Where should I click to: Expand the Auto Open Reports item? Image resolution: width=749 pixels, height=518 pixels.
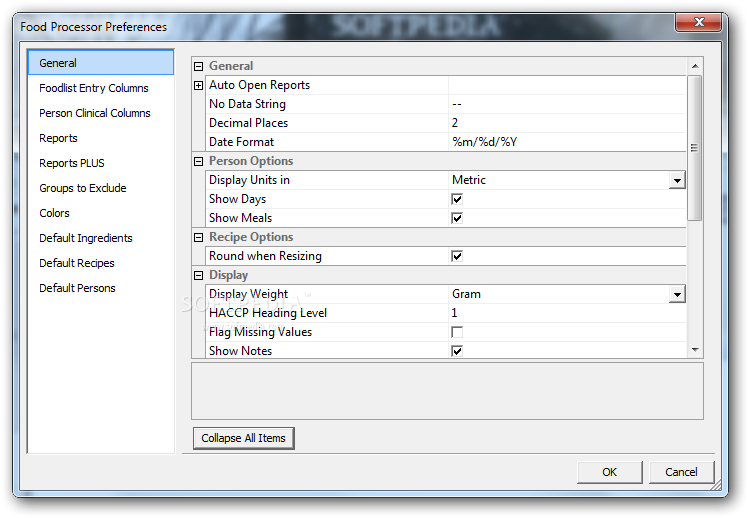pyautogui.click(x=199, y=86)
